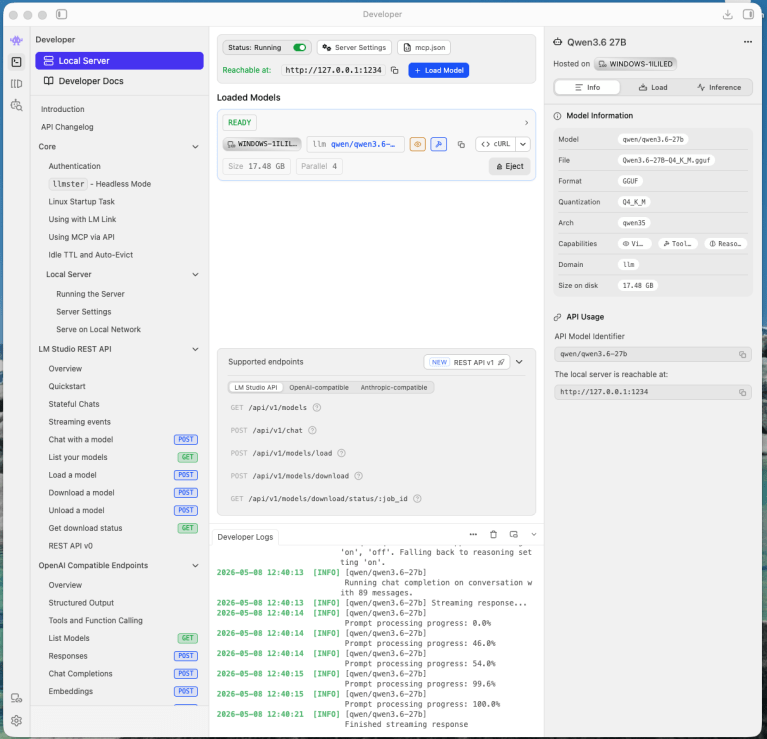Copy the loaded model identifier icon
This screenshot has width=767, height=739.
point(461,144)
